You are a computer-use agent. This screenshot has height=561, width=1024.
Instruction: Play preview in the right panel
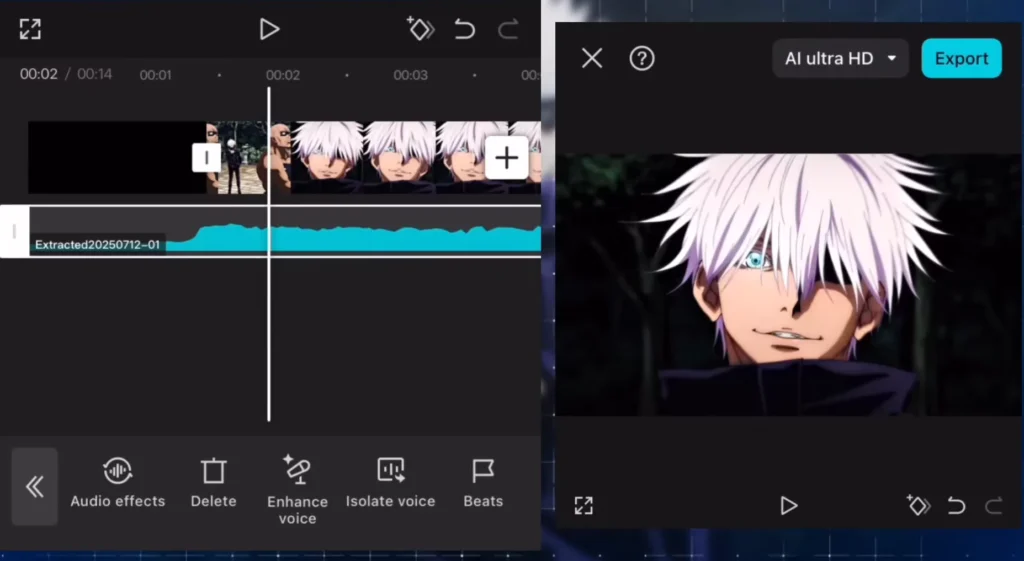click(x=789, y=505)
